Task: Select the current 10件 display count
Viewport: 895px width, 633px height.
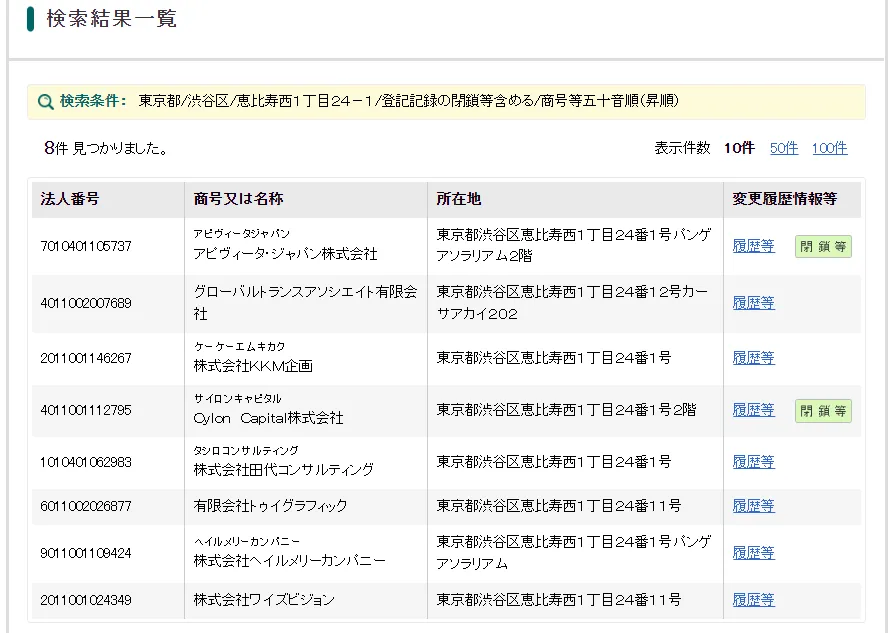Action: (x=739, y=148)
